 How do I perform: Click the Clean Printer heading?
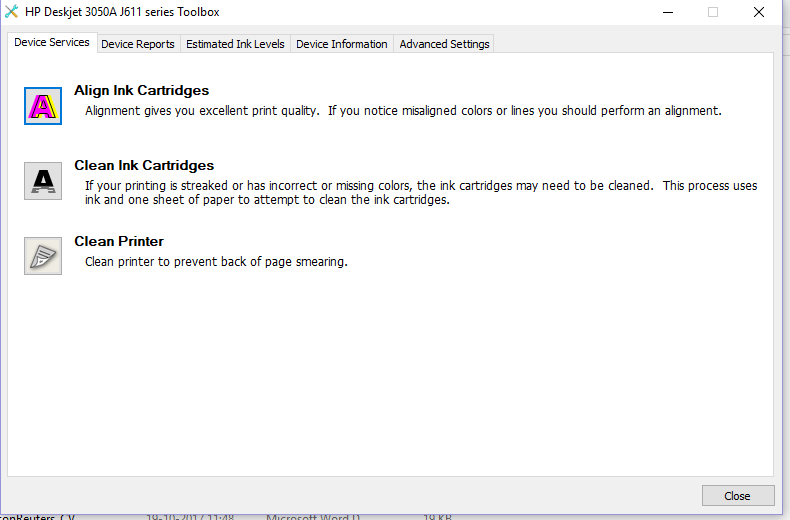point(119,241)
